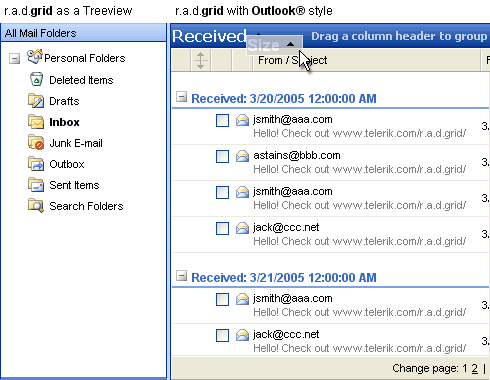Click the envelope icon of the second jsmith@aaa.com row under 3/20/2005

242,192
